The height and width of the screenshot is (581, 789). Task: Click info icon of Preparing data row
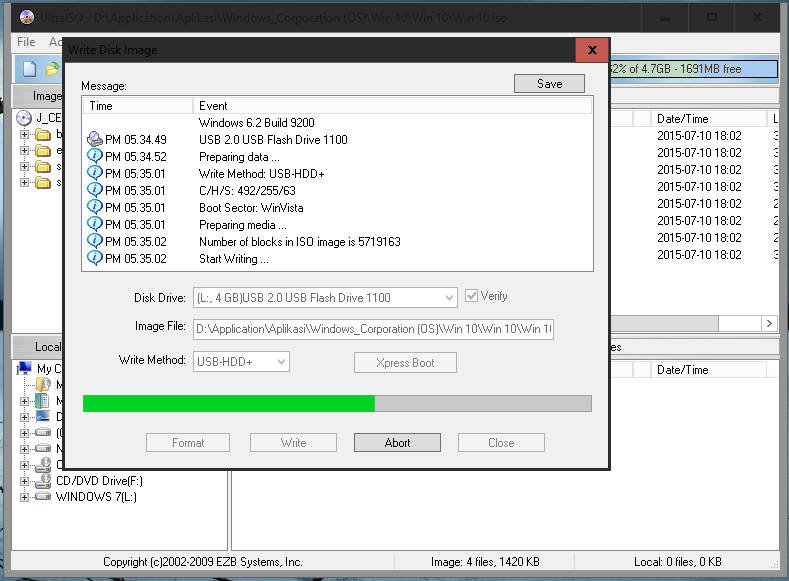(95, 156)
